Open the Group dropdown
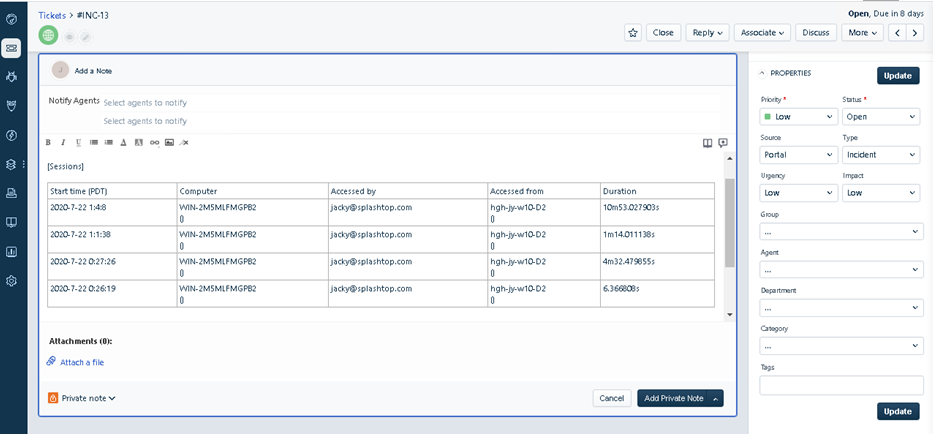Viewport: 933px width, 435px height. click(x=841, y=231)
